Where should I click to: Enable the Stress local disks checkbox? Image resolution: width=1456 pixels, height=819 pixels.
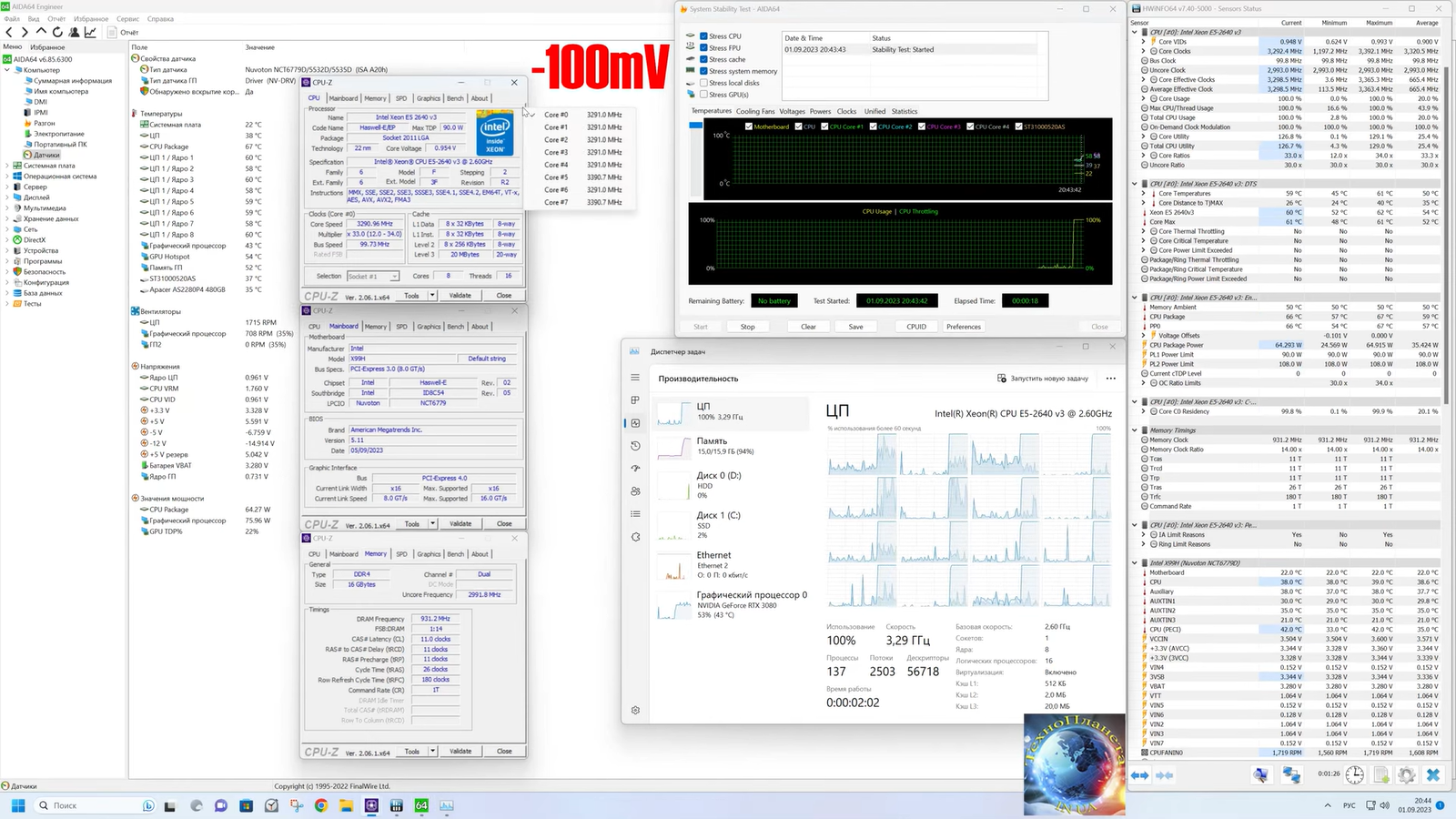click(703, 83)
